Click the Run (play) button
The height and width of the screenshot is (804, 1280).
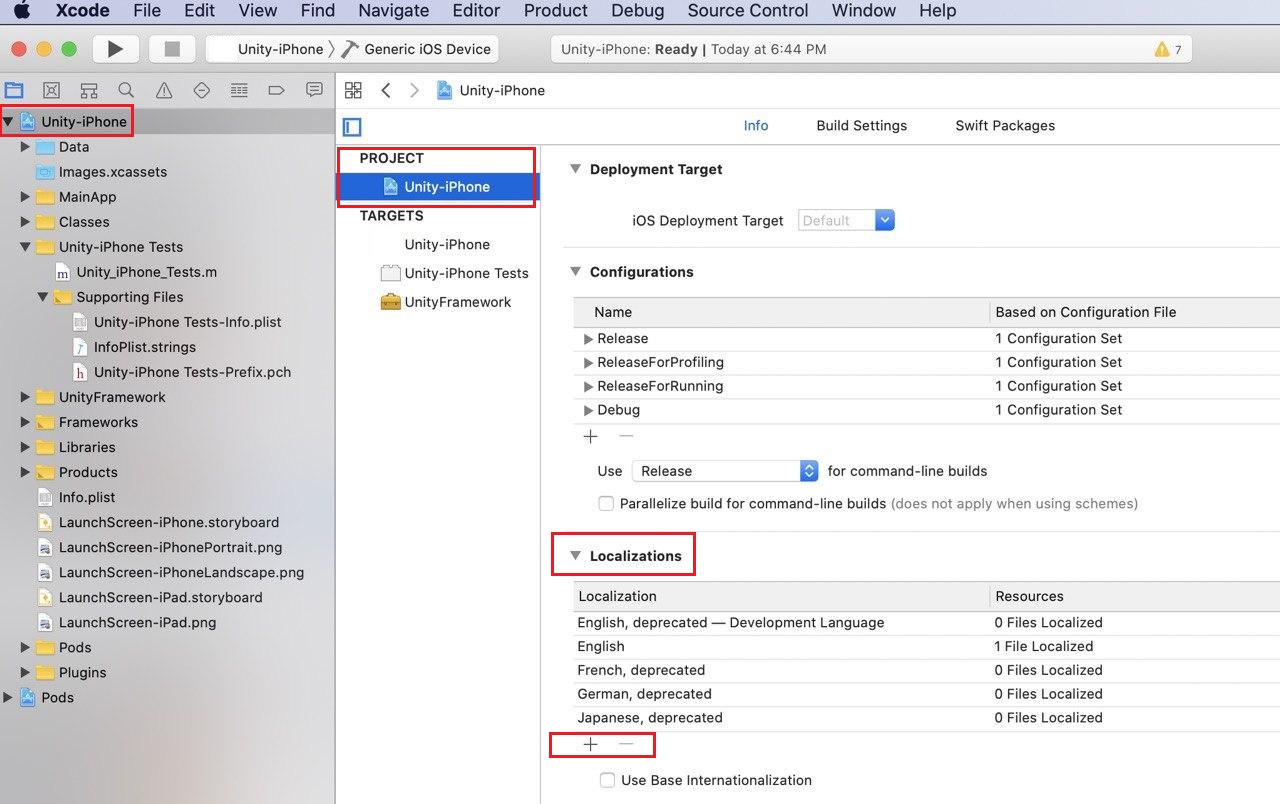115,49
